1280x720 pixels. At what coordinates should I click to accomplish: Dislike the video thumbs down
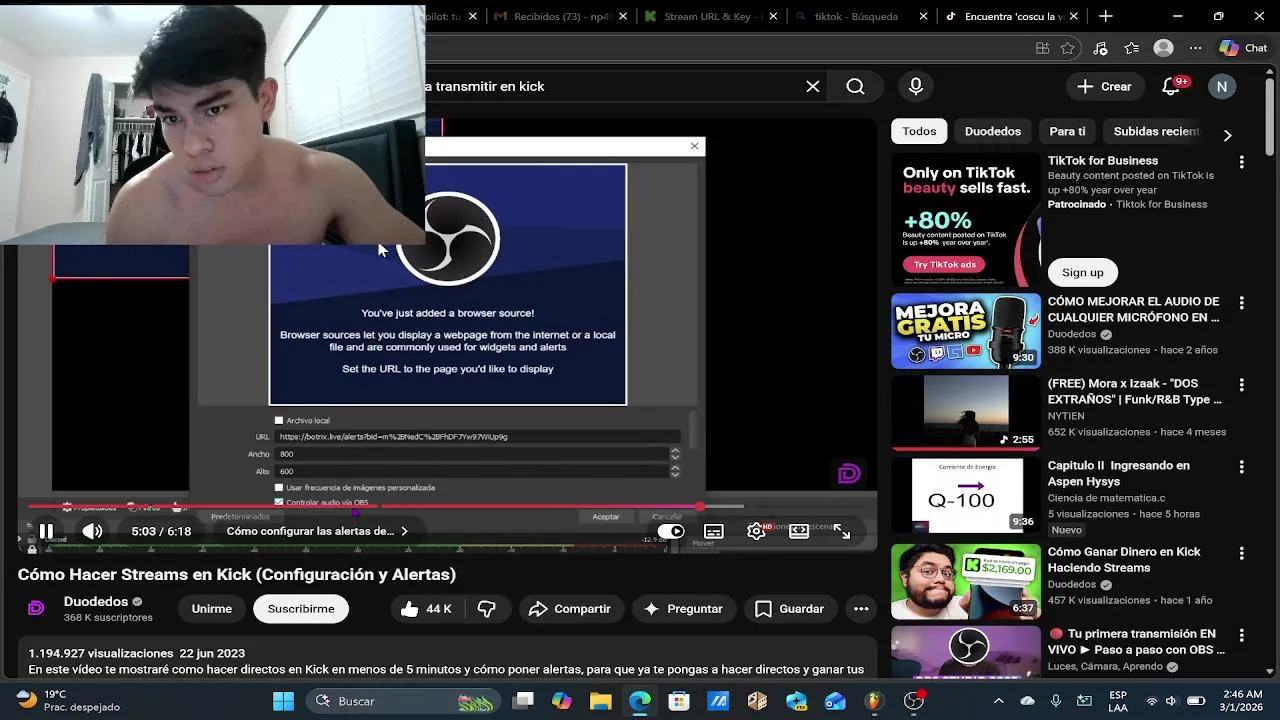pos(487,608)
